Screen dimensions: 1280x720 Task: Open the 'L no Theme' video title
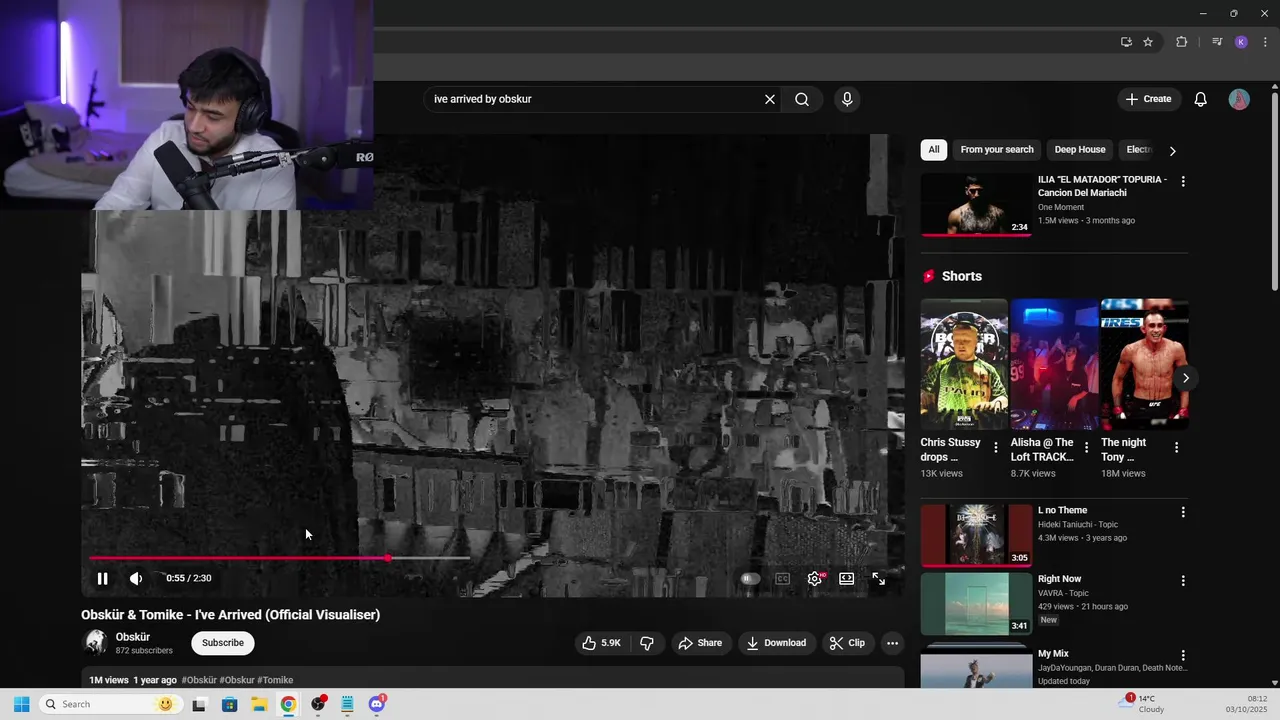coord(1062,510)
